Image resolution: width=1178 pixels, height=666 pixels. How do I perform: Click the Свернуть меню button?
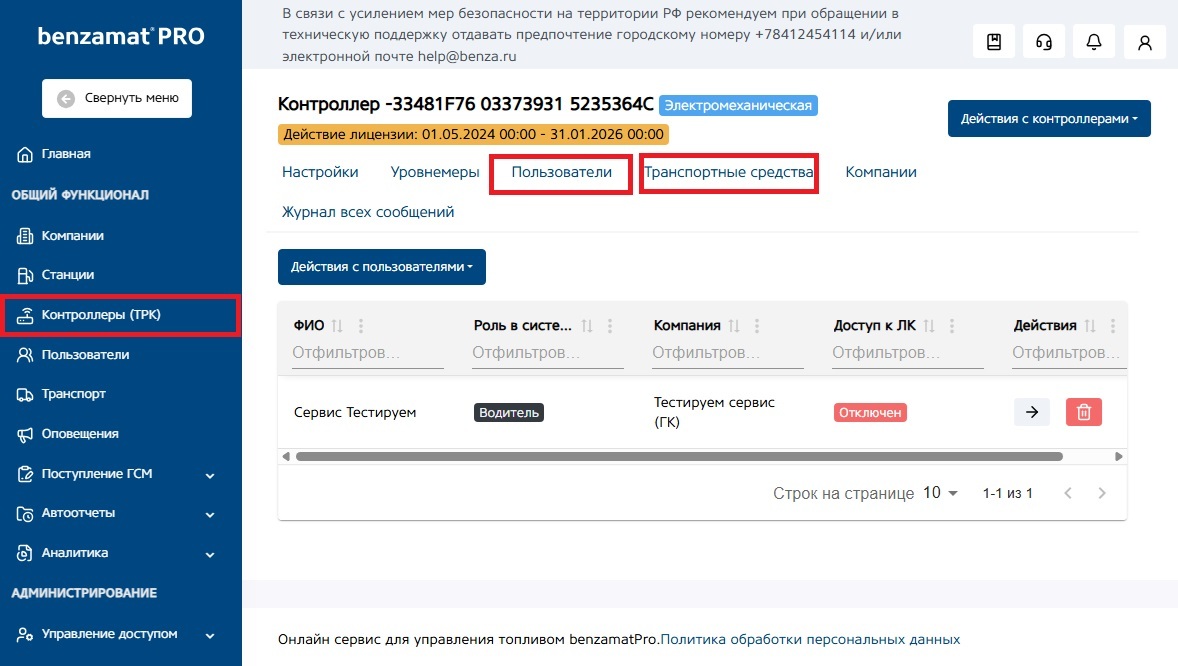[x=117, y=98]
